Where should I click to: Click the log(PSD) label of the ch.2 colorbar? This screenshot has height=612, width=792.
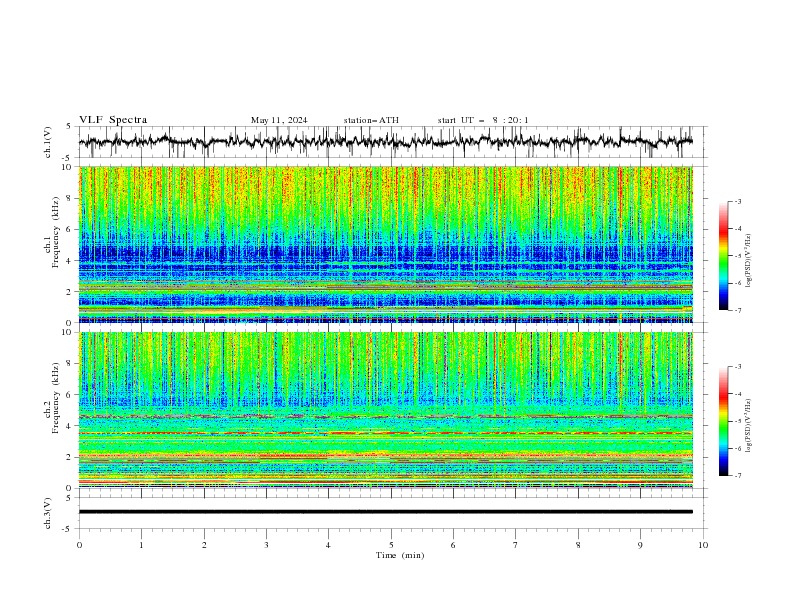click(x=749, y=425)
